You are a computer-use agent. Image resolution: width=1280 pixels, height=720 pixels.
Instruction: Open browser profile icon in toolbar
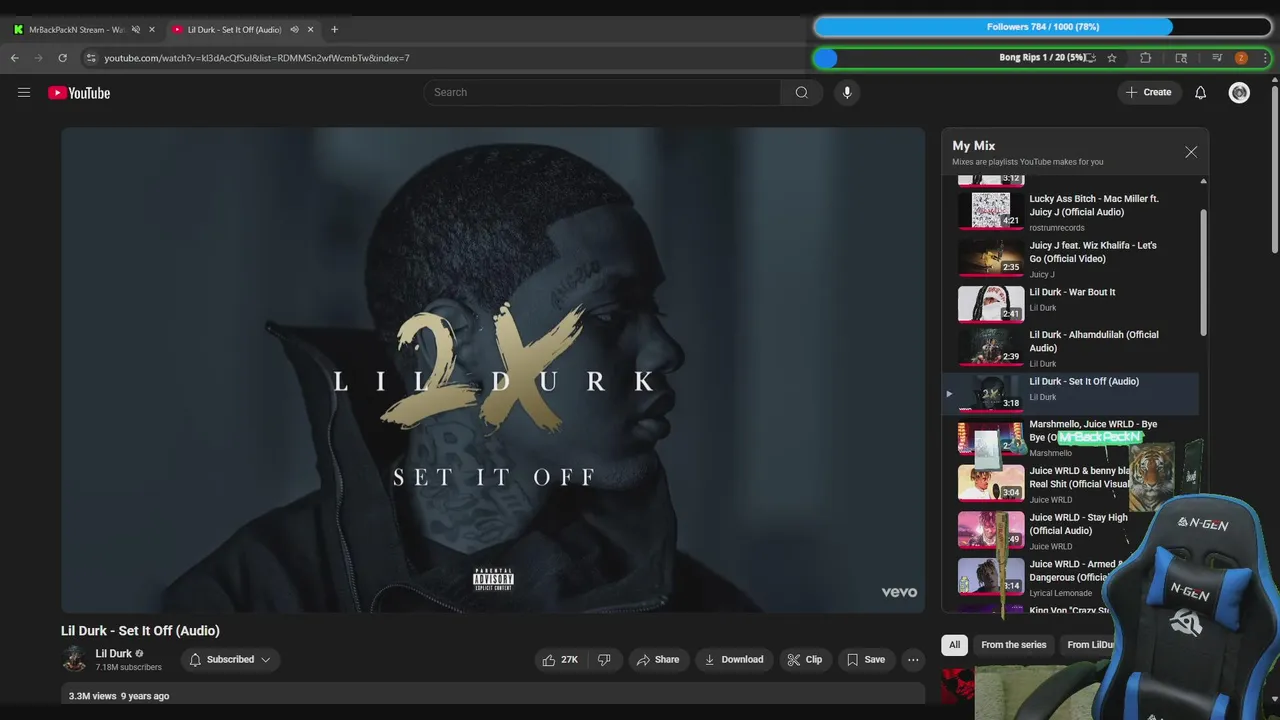1241,58
